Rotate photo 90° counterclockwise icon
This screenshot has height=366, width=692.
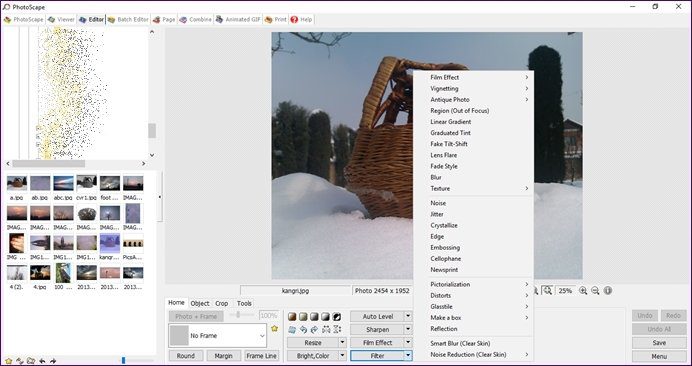(303, 329)
